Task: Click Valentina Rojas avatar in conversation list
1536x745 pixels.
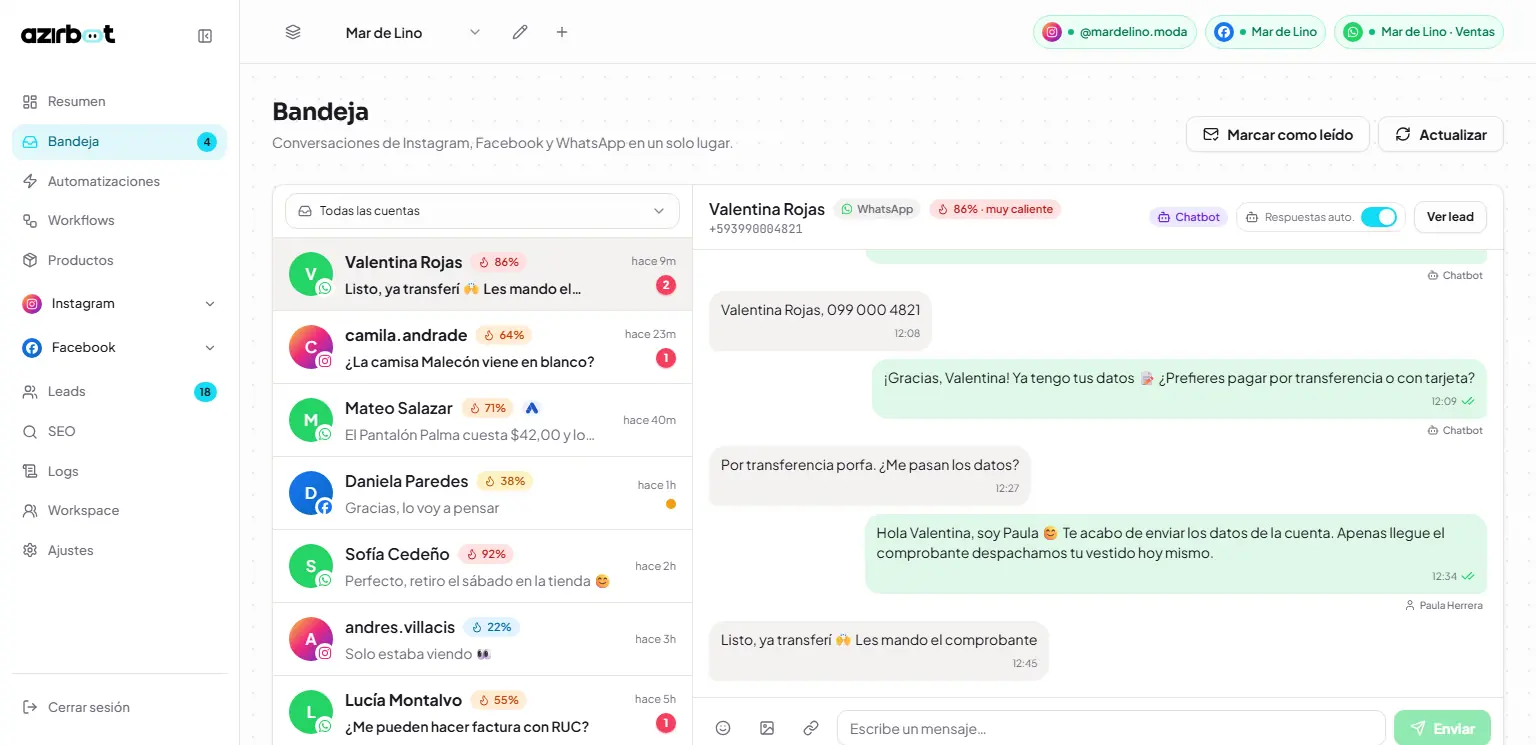Action: (x=311, y=274)
